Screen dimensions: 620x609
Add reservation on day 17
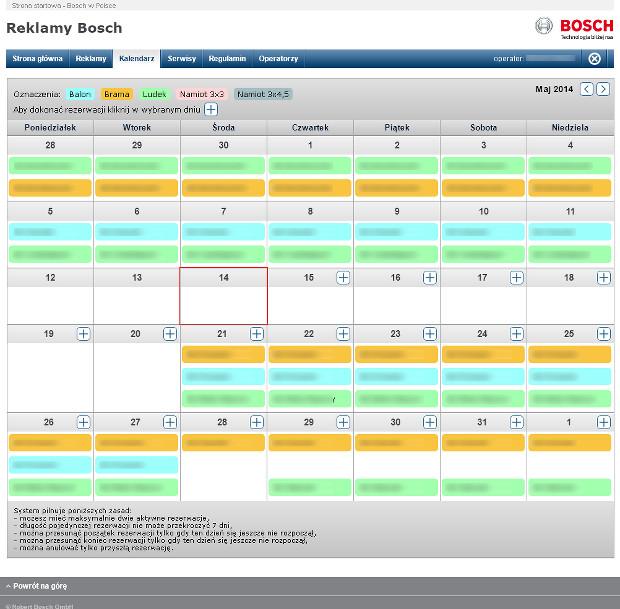pos(516,278)
